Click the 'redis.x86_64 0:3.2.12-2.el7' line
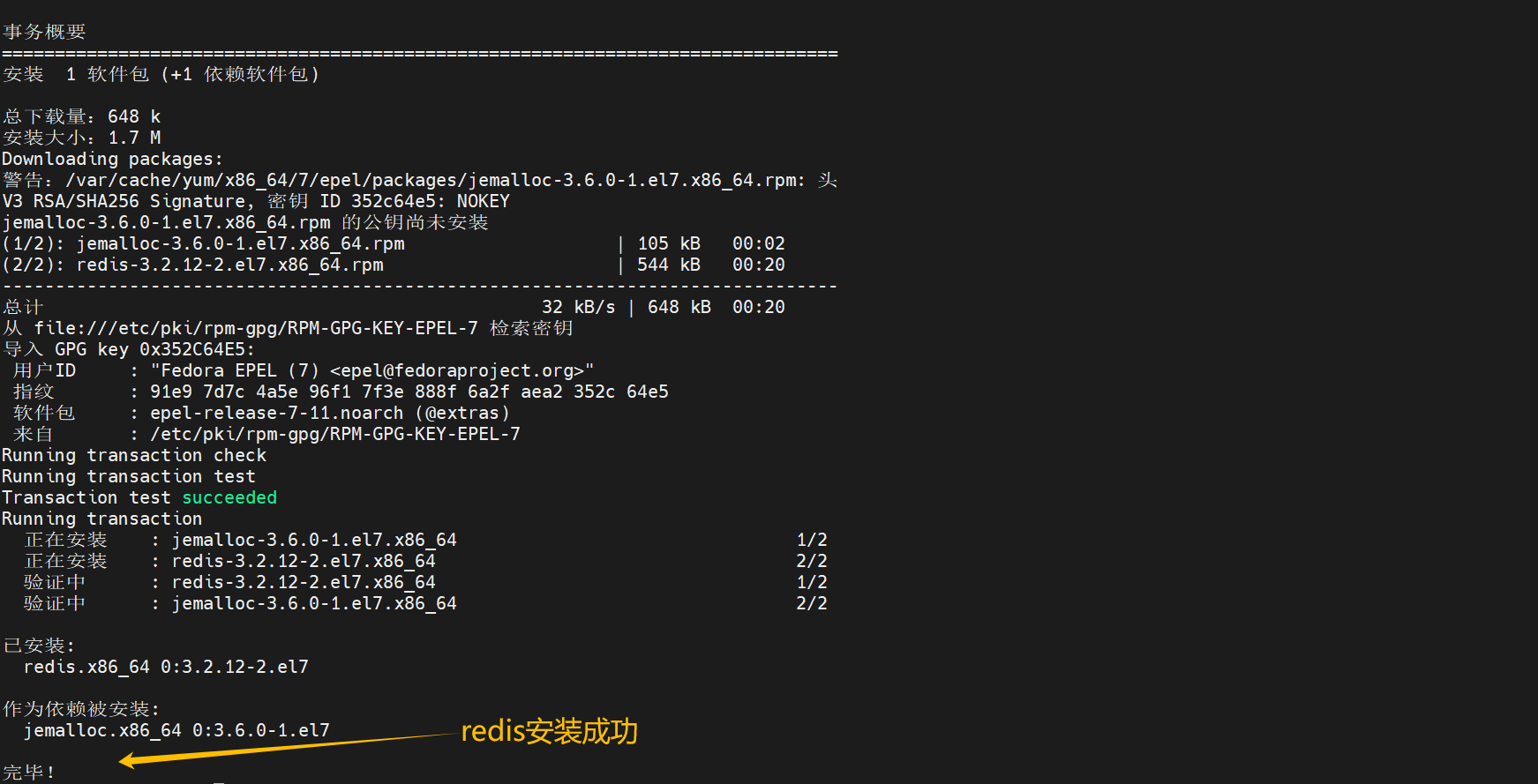 pos(166,667)
